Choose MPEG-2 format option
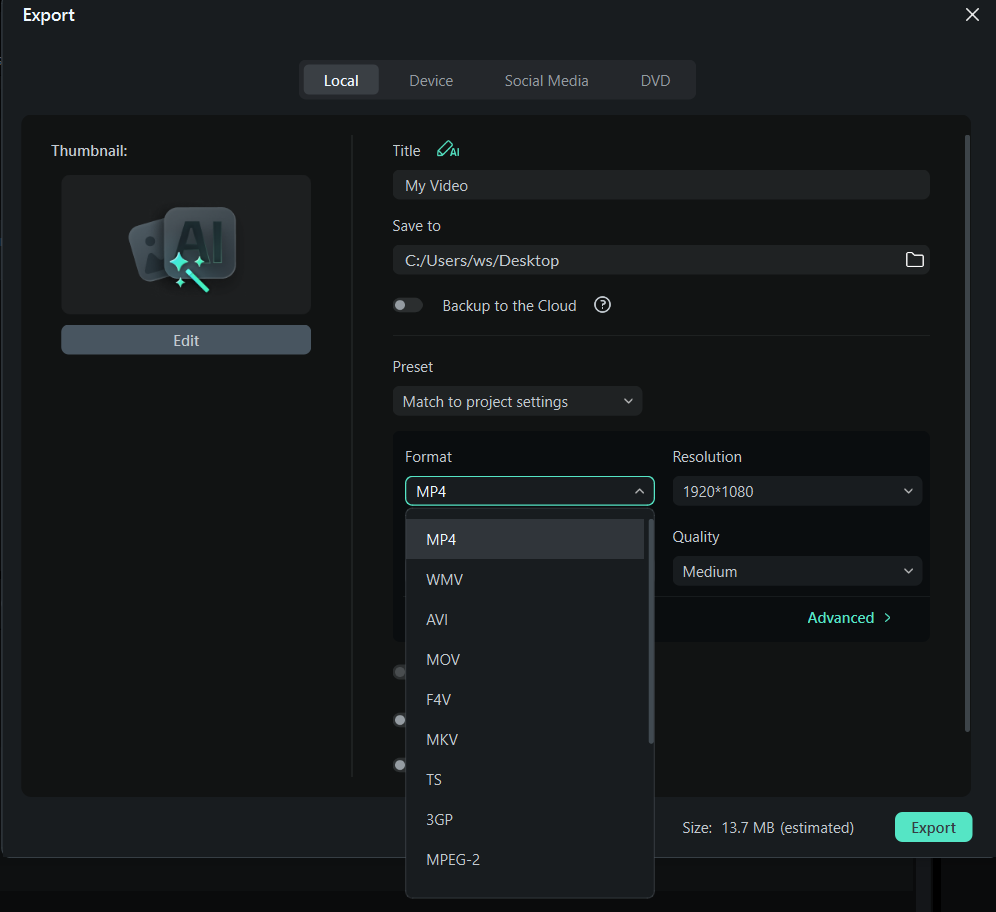The image size is (996, 912). 525,859
